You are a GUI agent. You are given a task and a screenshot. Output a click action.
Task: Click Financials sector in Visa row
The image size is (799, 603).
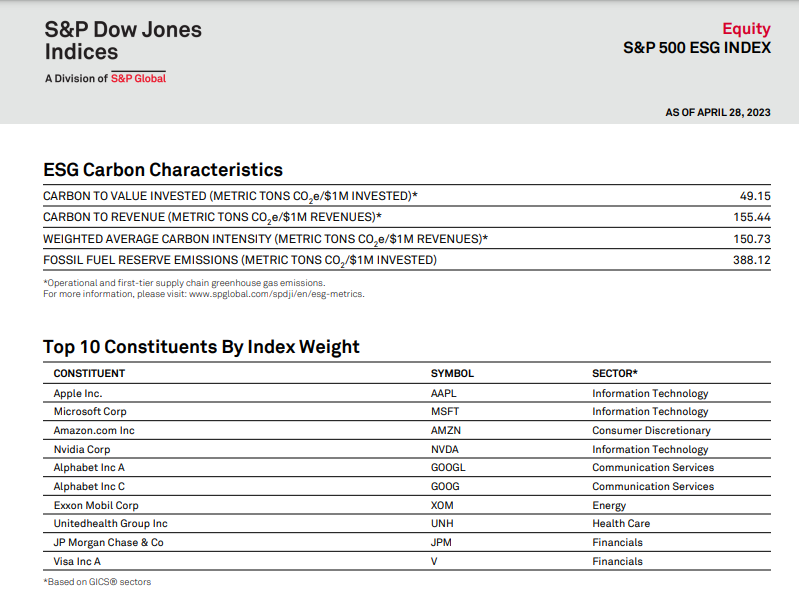[x=618, y=561]
